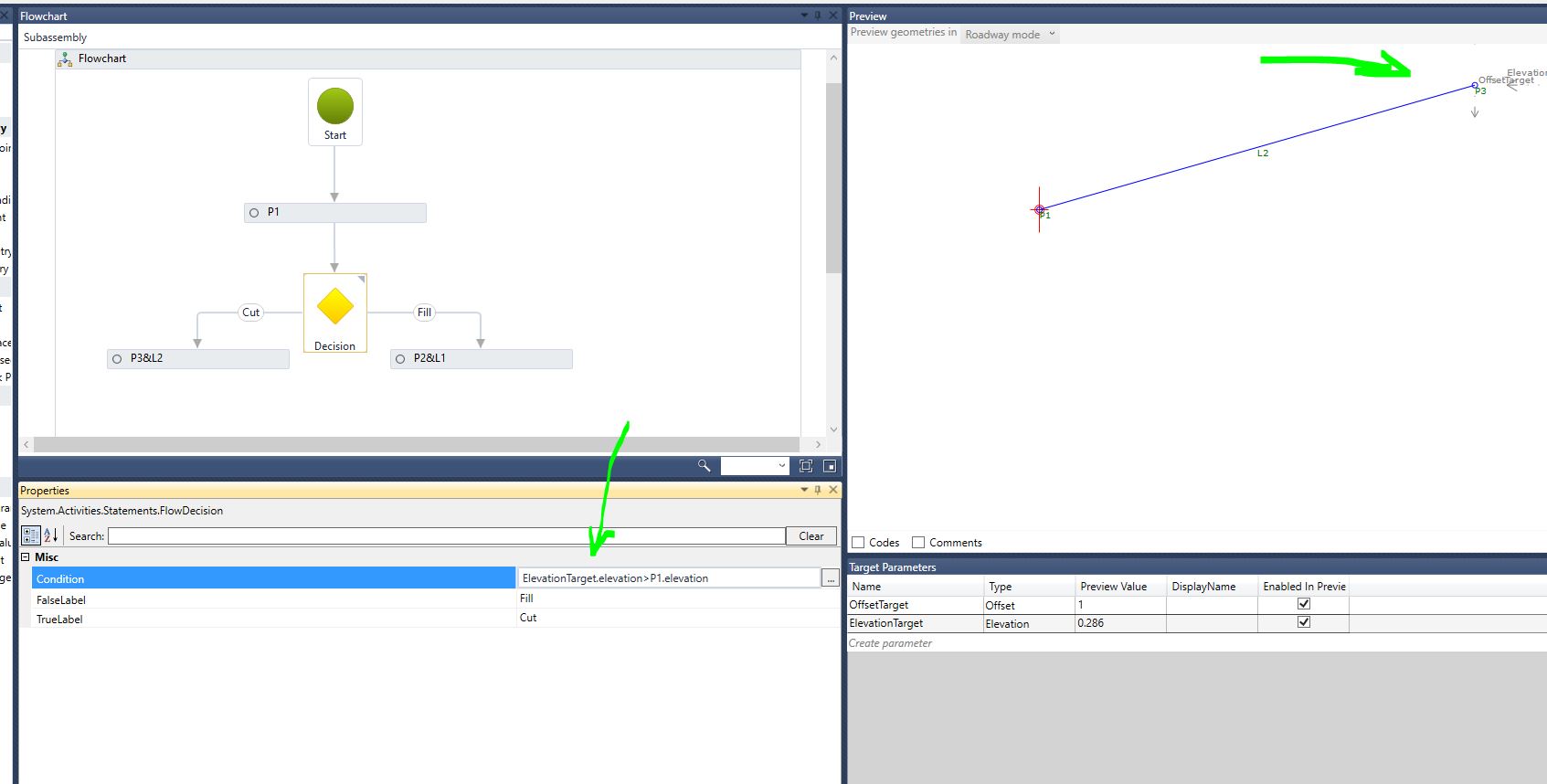Viewport: 1547px width, 784px height.
Task: Click the Flowchart header tree icon
Action: pyautogui.click(x=65, y=59)
